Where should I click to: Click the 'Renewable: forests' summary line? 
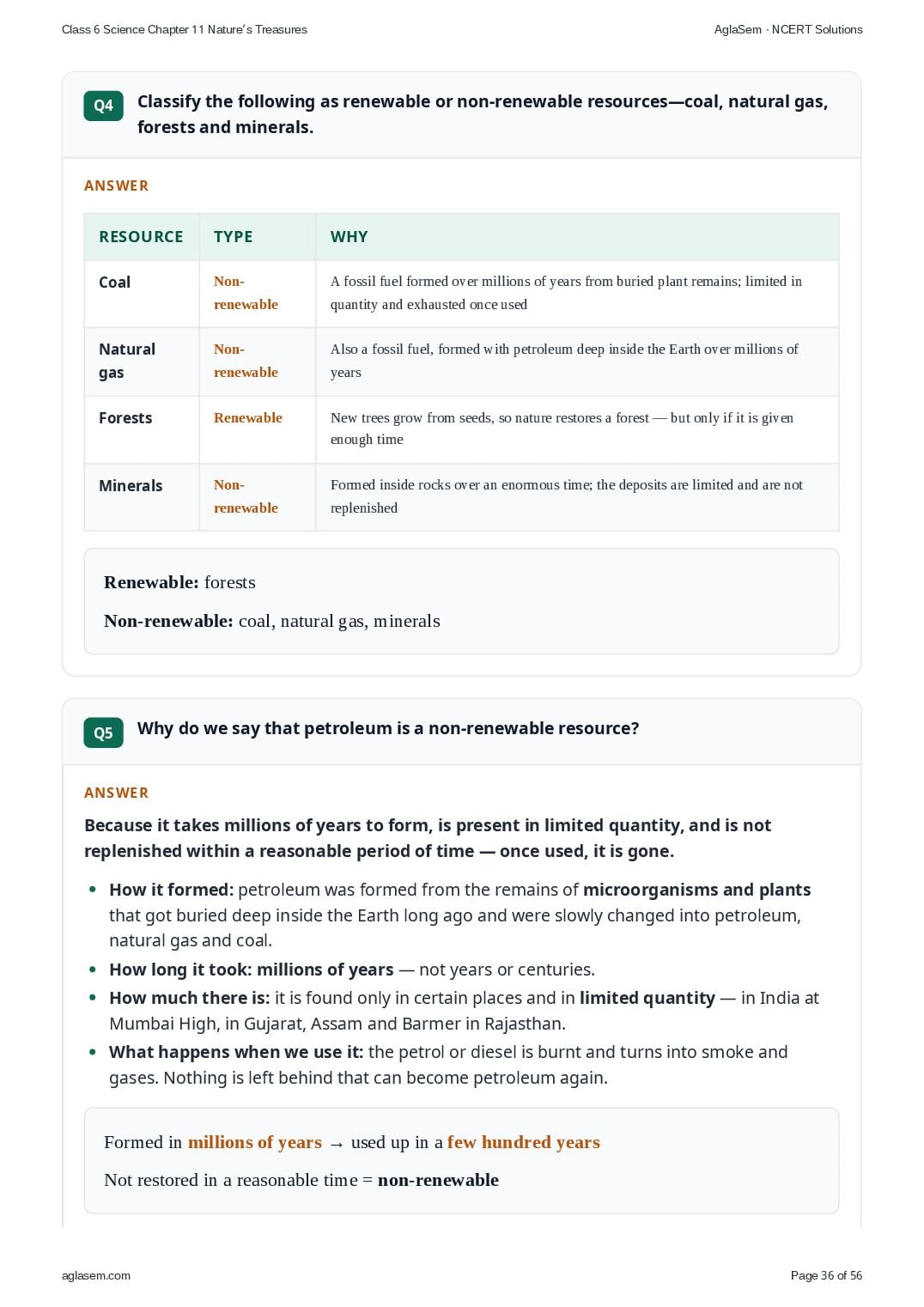[179, 582]
